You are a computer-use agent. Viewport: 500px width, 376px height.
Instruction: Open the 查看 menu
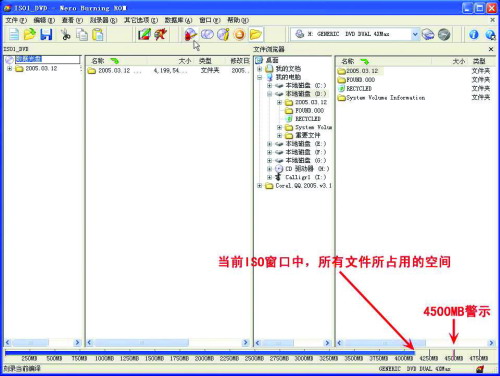[x=72, y=20]
